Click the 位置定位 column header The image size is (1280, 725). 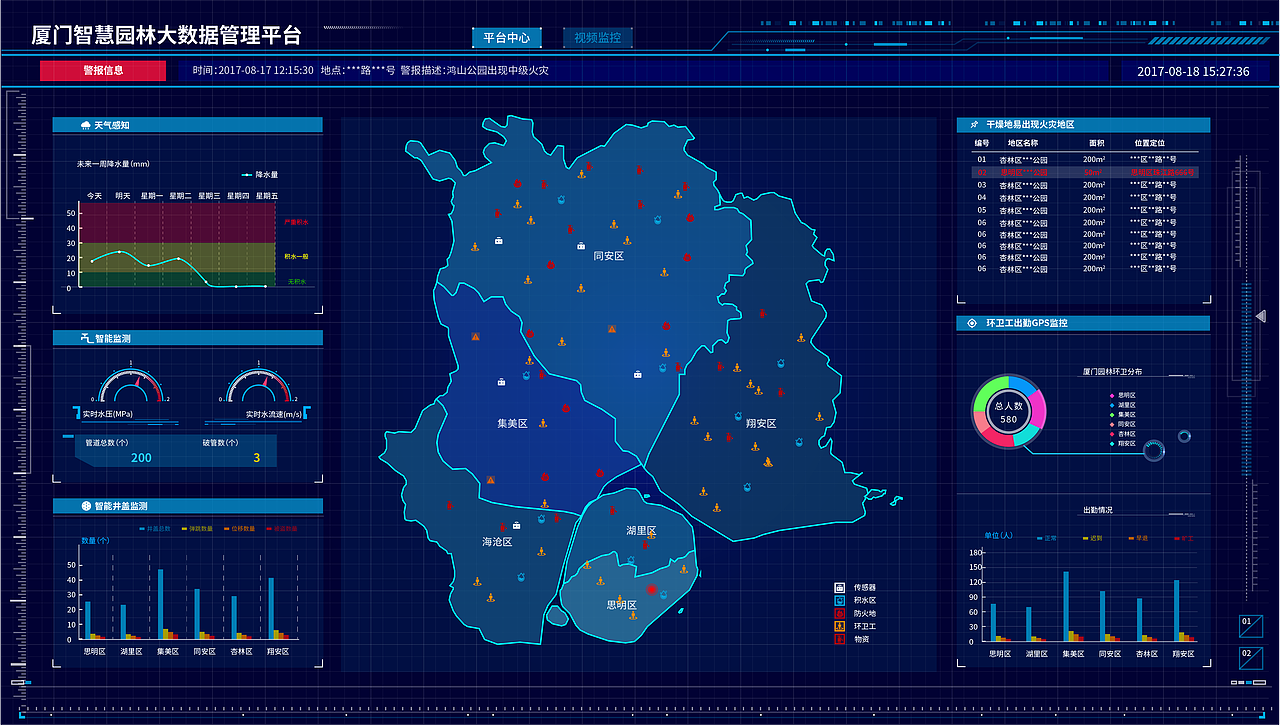[1149, 143]
